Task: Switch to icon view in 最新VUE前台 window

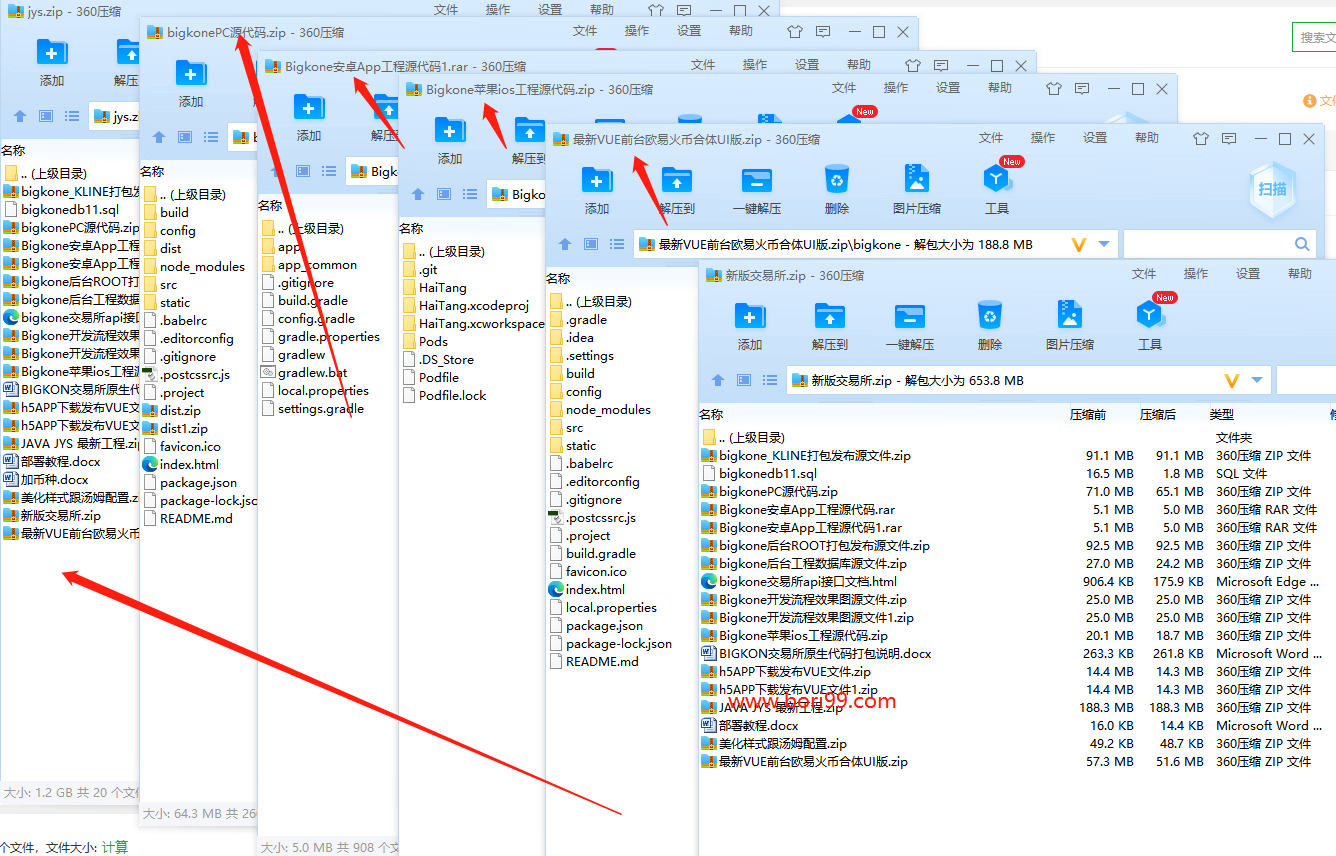Action: point(591,244)
